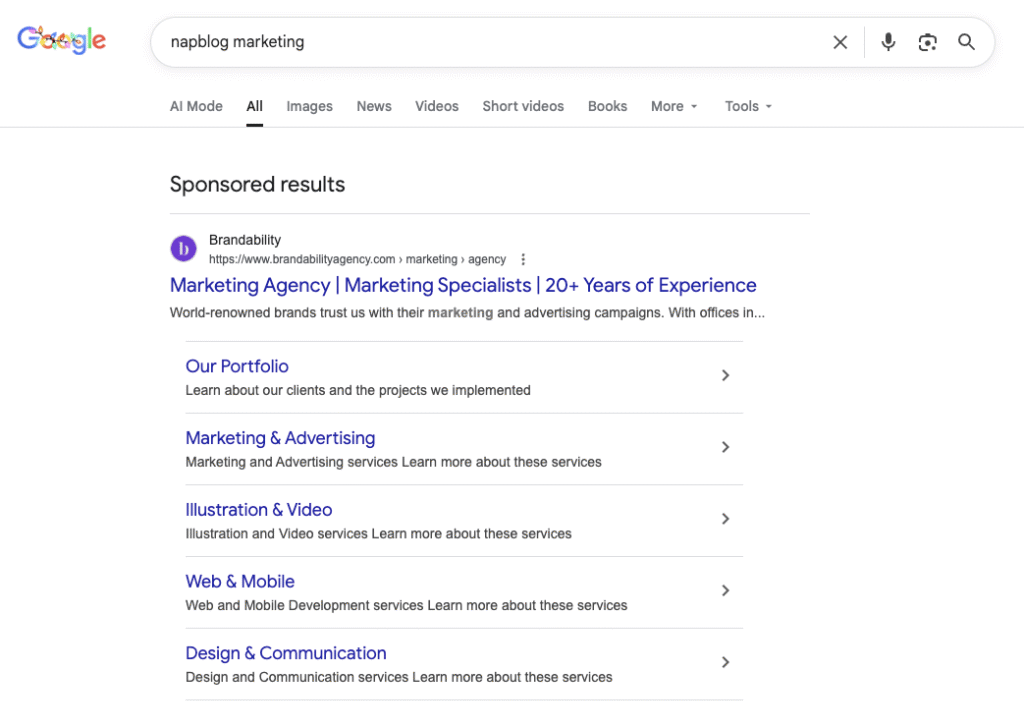The image size is (1024, 727).
Task: Open the Illustration & Video sitelink
Action: (x=259, y=509)
